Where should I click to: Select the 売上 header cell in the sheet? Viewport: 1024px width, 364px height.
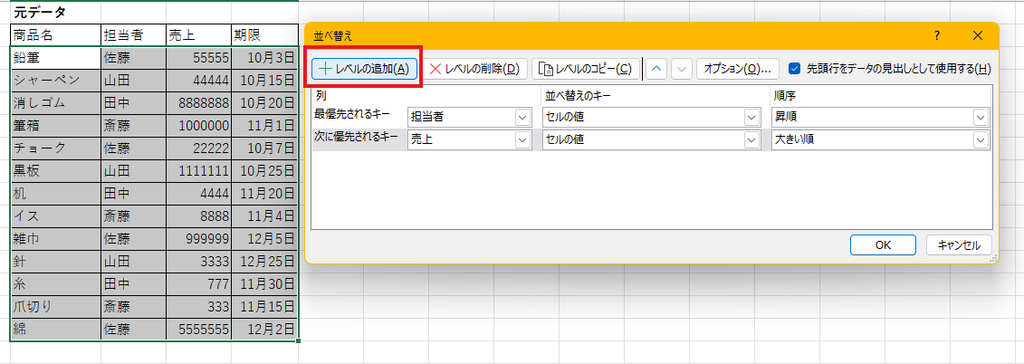tap(199, 35)
